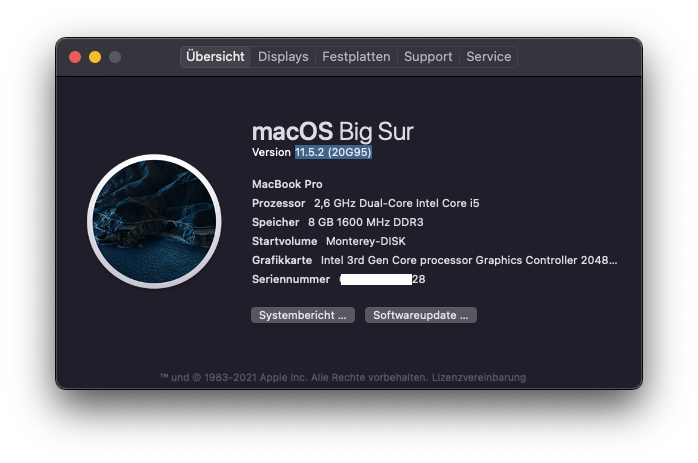698x463 pixels.
Task: Open the Lizenzvereinbarung link
Action: pyautogui.click(x=479, y=378)
